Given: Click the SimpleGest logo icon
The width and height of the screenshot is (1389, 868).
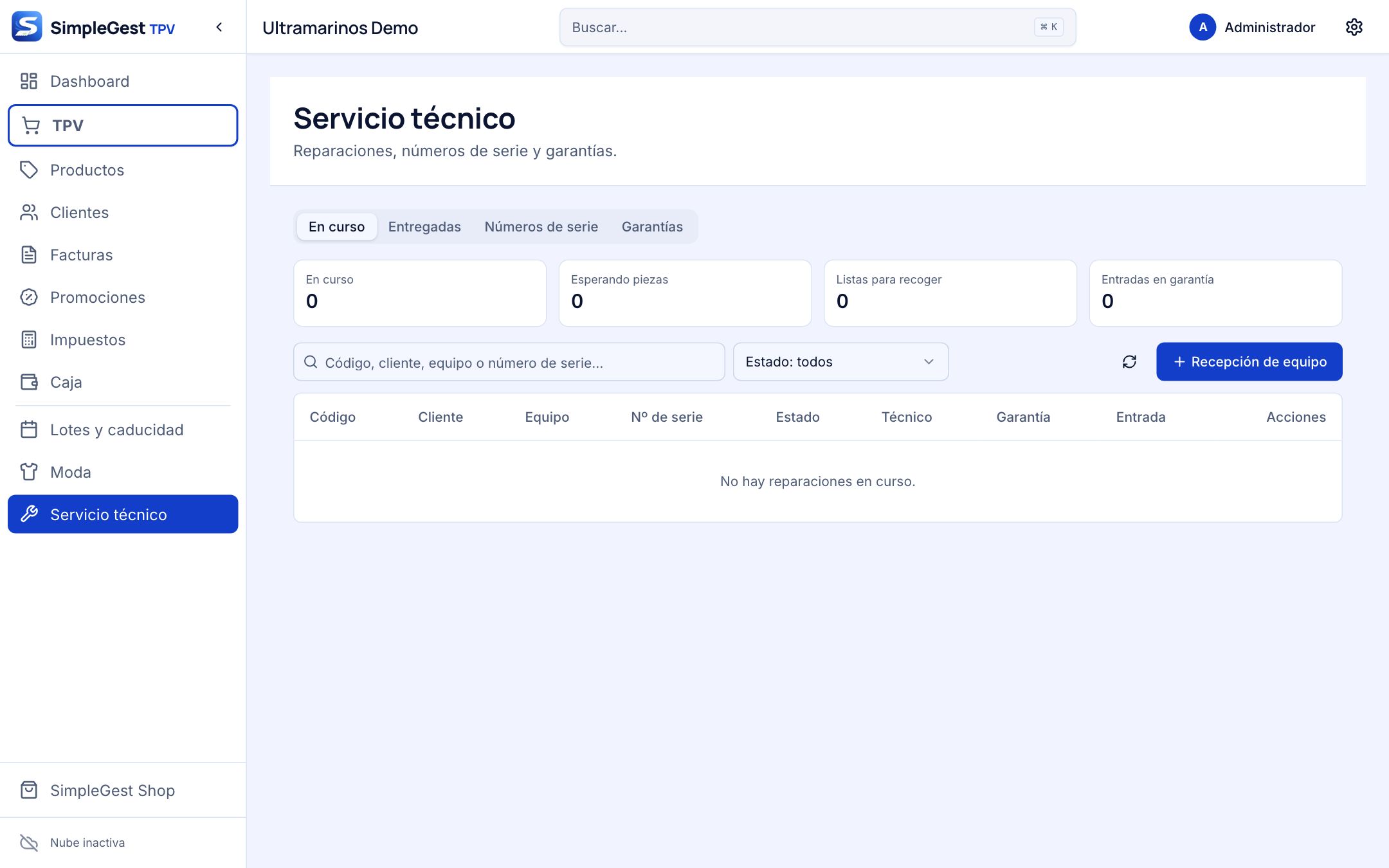Looking at the screenshot, I should [27, 27].
